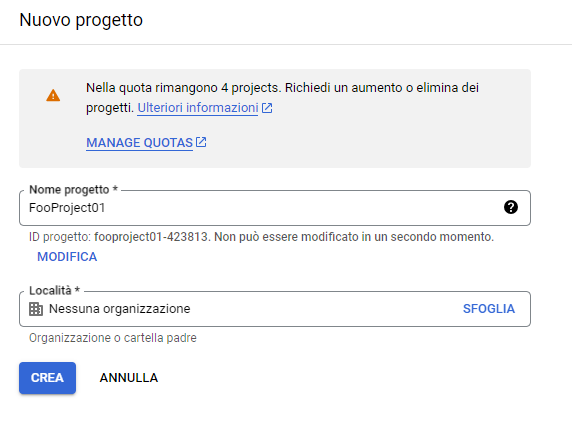This screenshot has width=572, height=424.
Task: Click the orange warning triangle icon
Action: [53, 96]
